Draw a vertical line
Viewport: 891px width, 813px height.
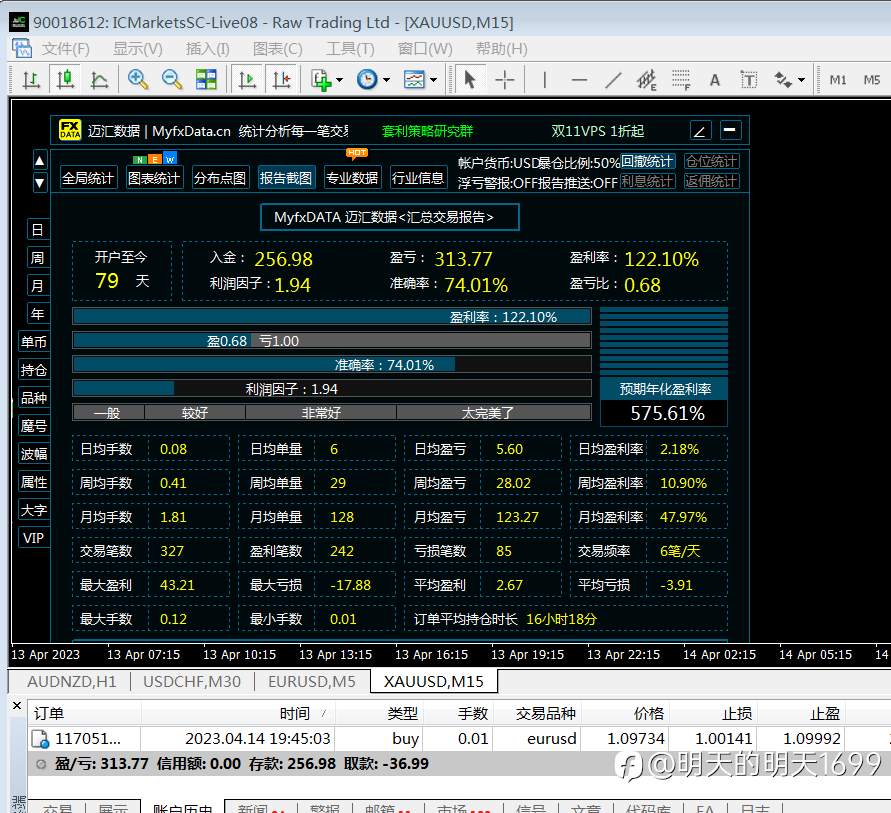pos(544,80)
